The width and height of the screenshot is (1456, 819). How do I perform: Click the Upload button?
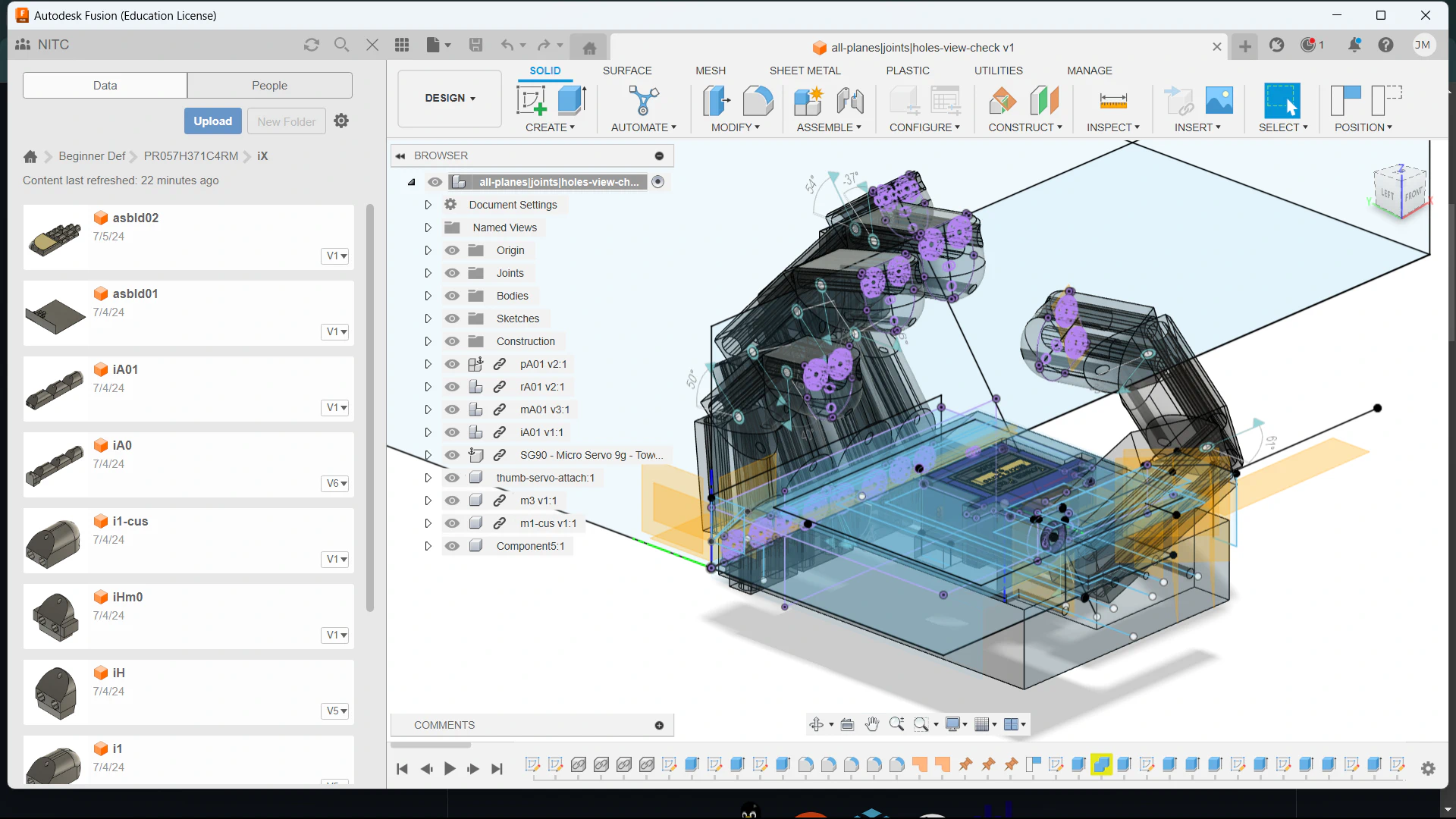pyautogui.click(x=212, y=121)
